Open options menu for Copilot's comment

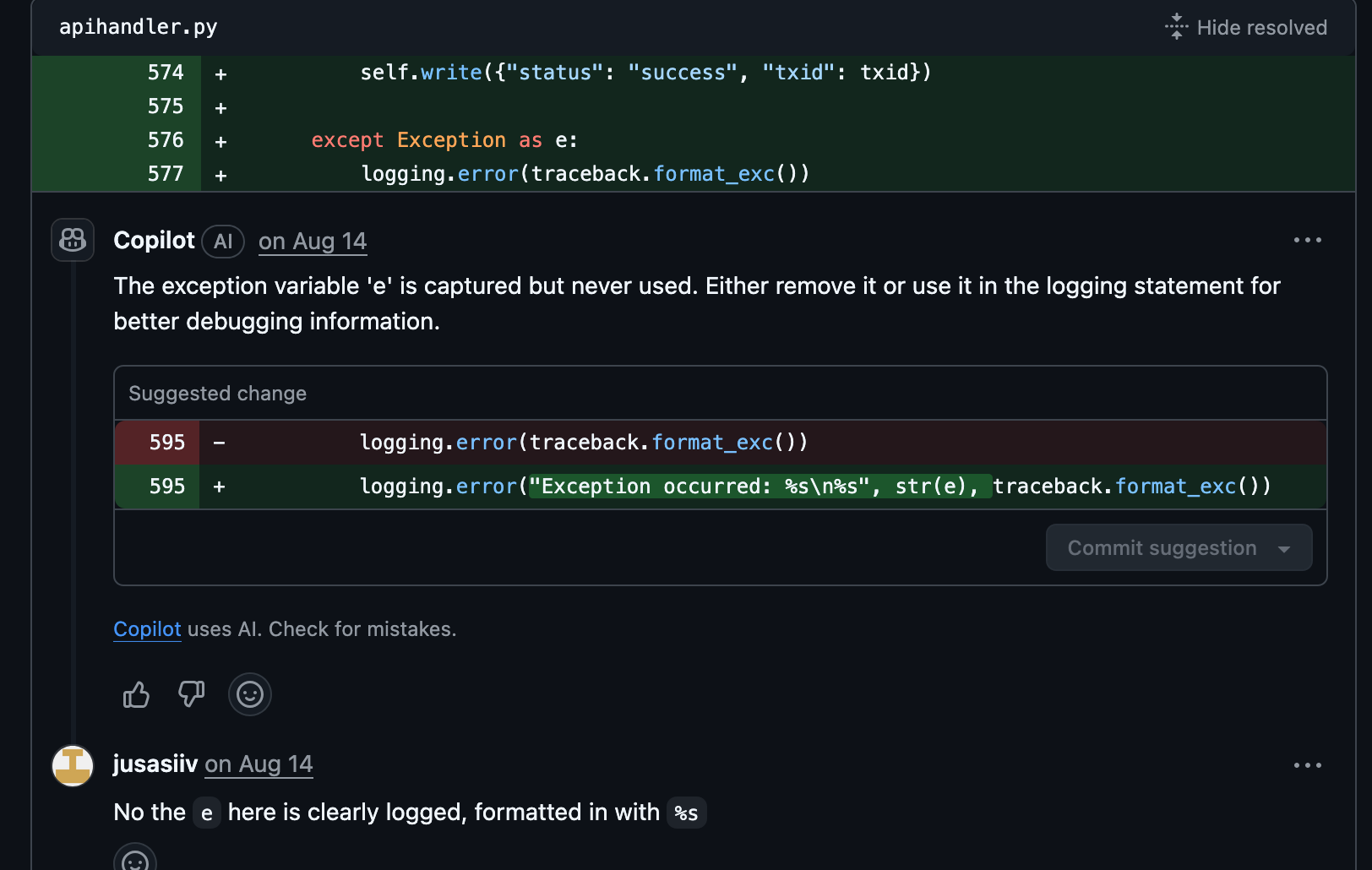(x=1307, y=241)
